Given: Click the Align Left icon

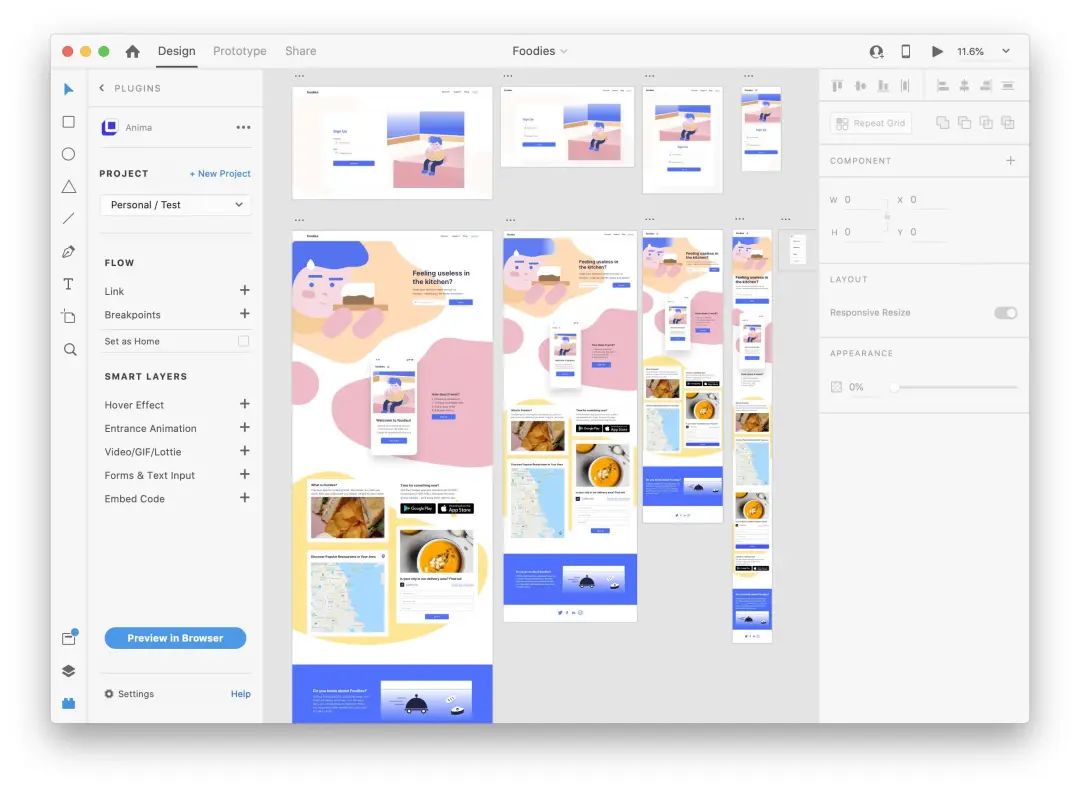Looking at the screenshot, I should pyautogui.click(x=942, y=86).
